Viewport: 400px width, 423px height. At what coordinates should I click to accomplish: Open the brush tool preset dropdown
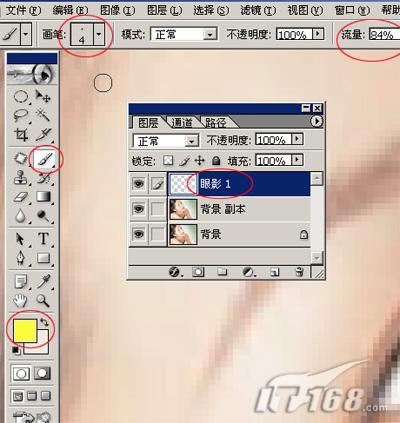tap(26, 34)
